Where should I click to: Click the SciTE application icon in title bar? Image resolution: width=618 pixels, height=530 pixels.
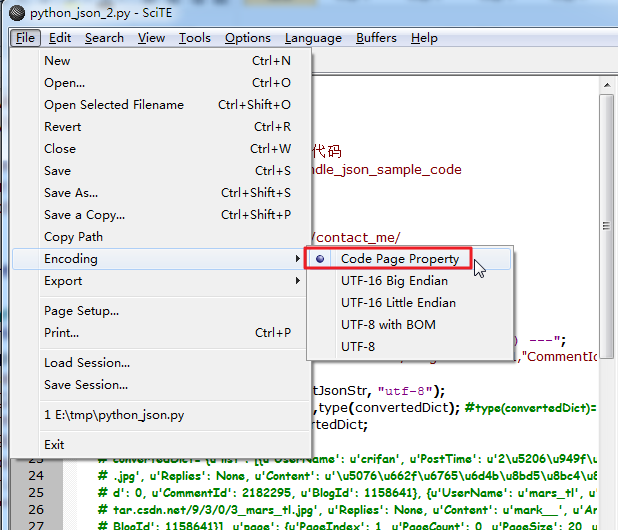point(17,13)
